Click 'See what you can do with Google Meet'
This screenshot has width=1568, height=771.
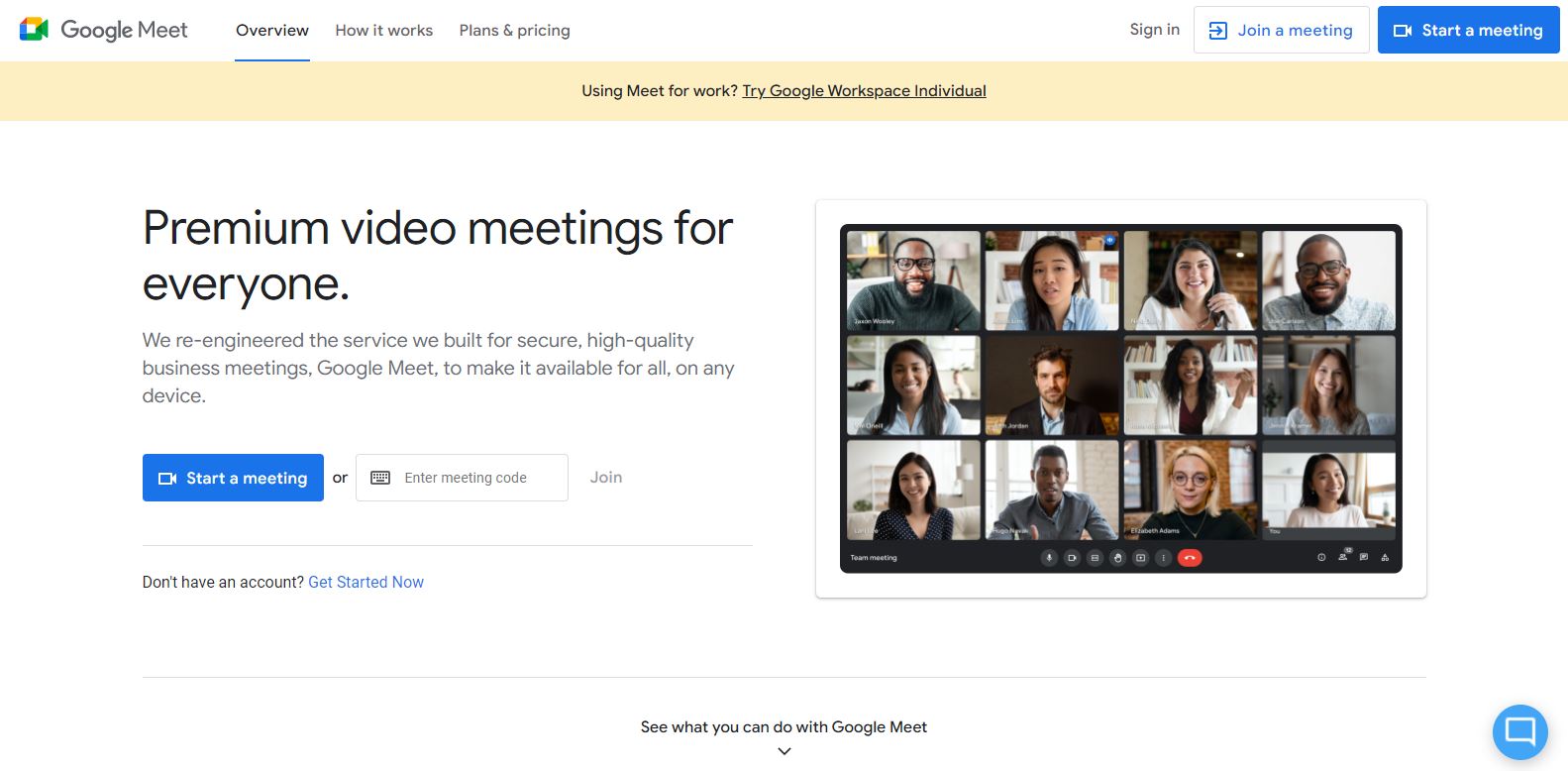pyautogui.click(x=784, y=727)
